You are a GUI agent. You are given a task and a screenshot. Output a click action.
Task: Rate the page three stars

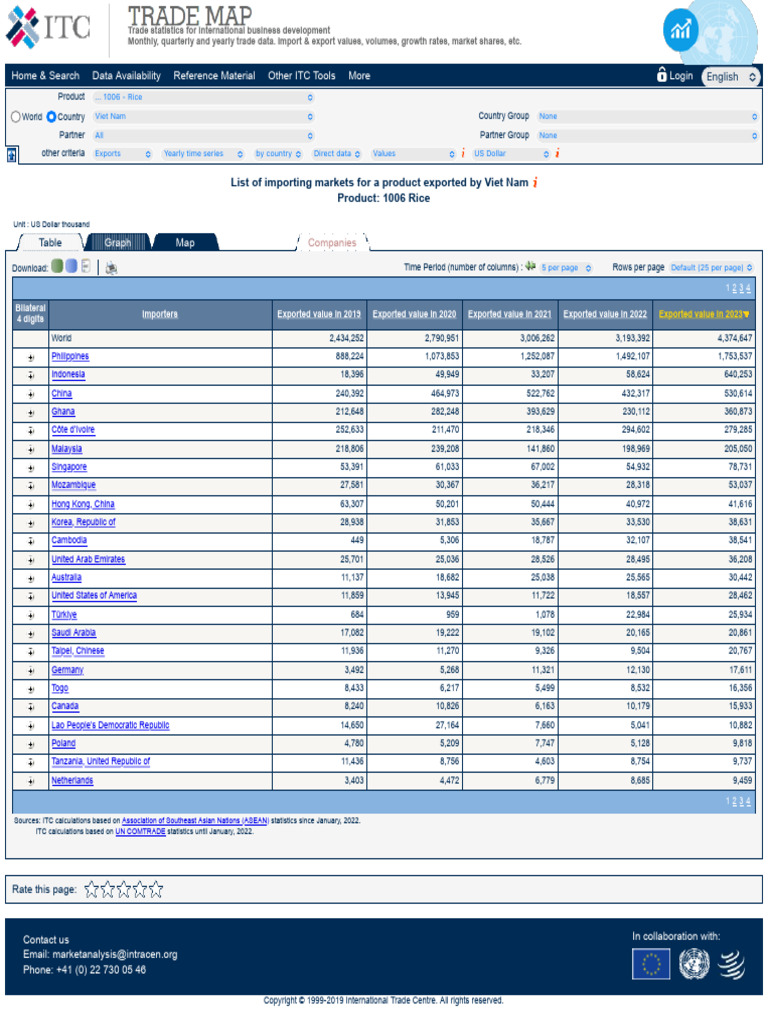tap(123, 889)
